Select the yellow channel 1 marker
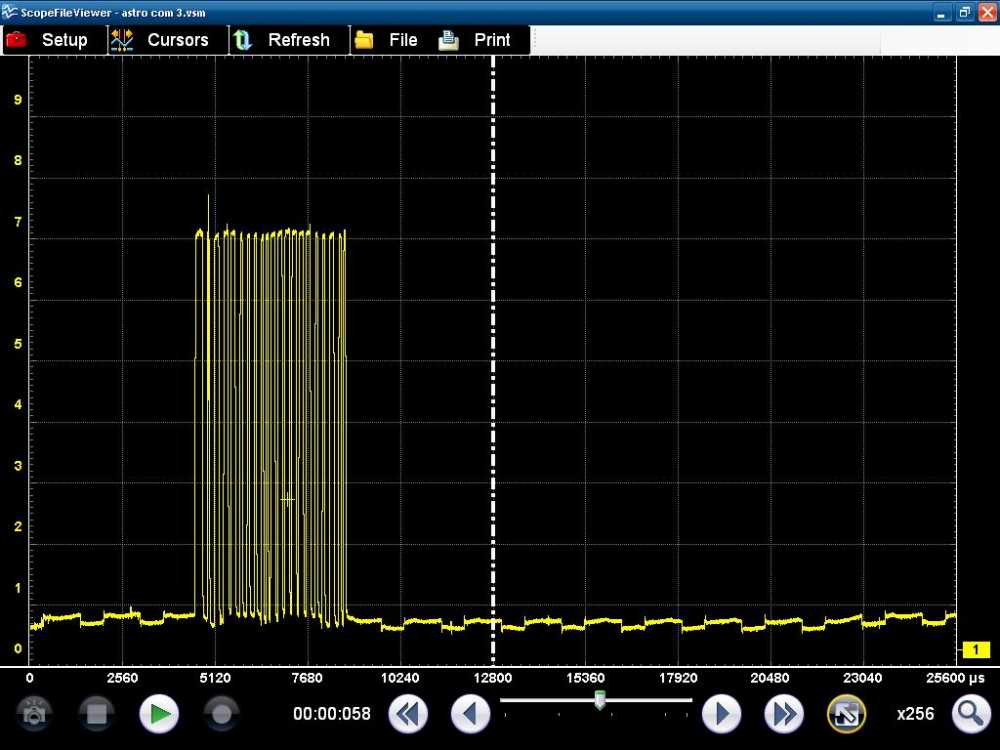The height and width of the screenshot is (750, 1000). 975,650
